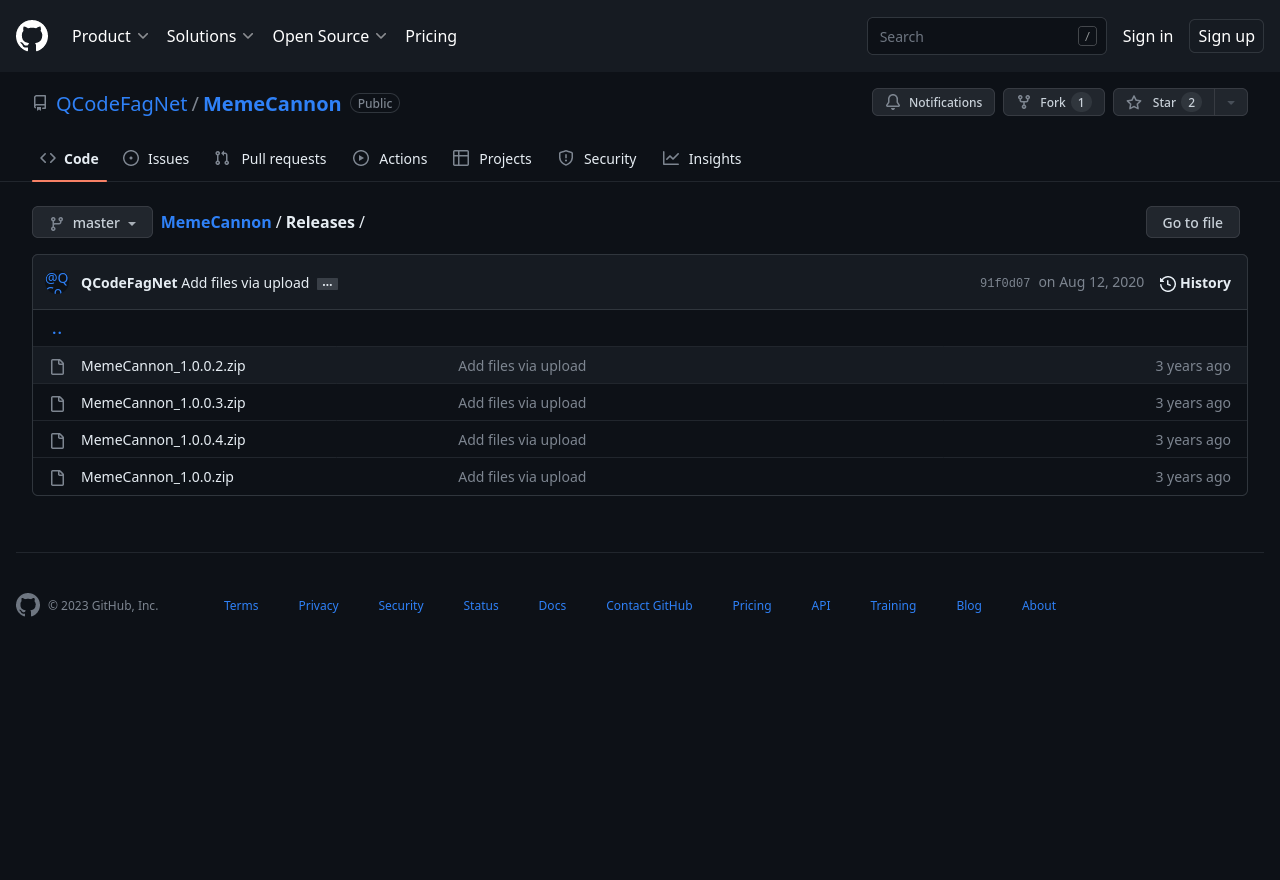The height and width of the screenshot is (880, 1280).
Task: Click the file icon for MemeCannon_1.0.0.3.zip
Action: tap(58, 403)
